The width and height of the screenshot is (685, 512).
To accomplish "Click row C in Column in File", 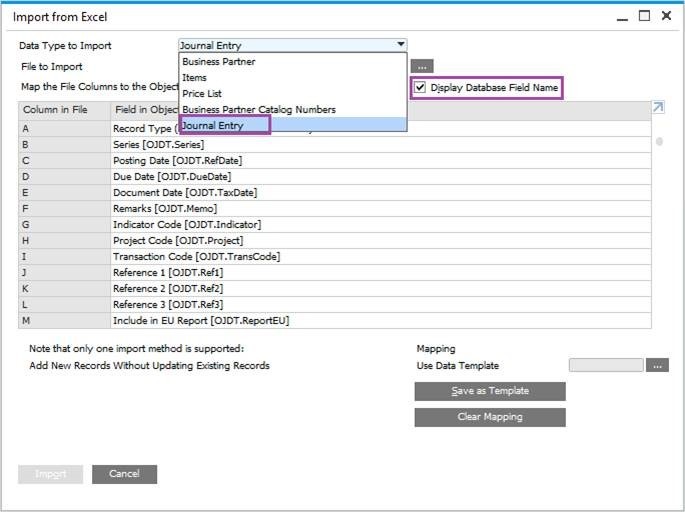I will [64, 161].
